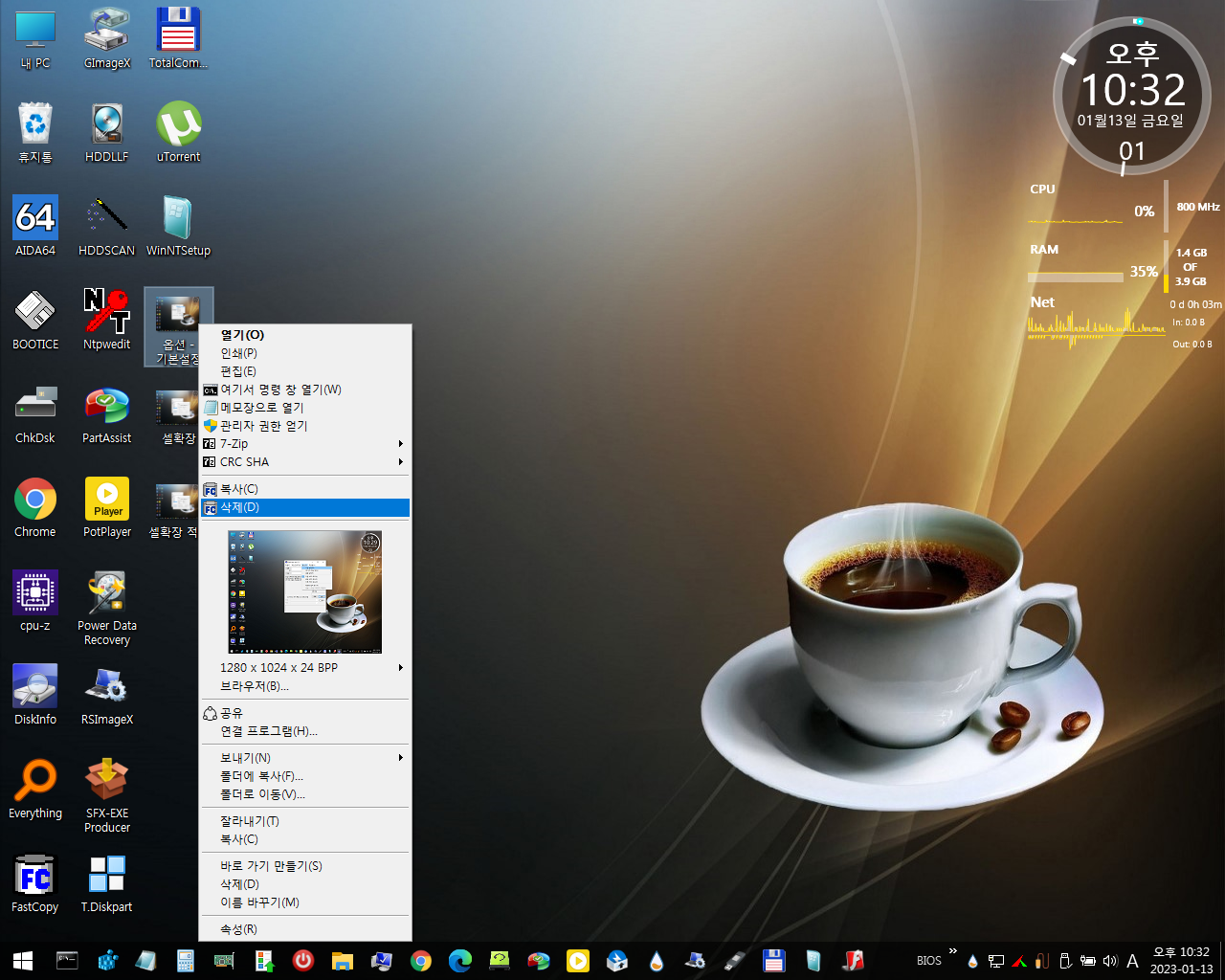1225x980 pixels.
Task: Toggle the IME A input indicator
Action: click(1132, 961)
